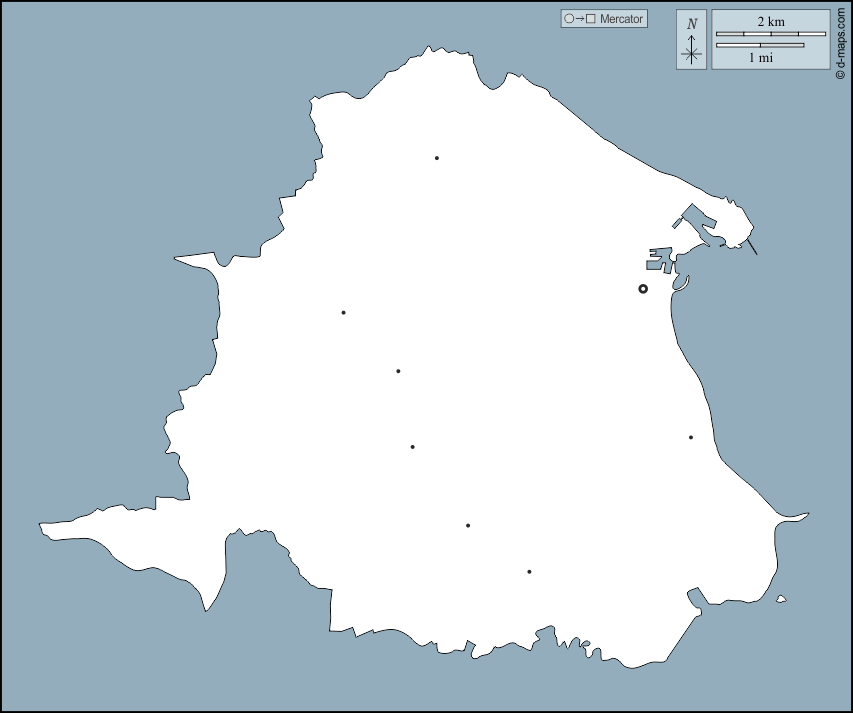Viewport: 853px width, 713px height.
Task: Click the 2 km scale bar
Action: click(770, 34)
